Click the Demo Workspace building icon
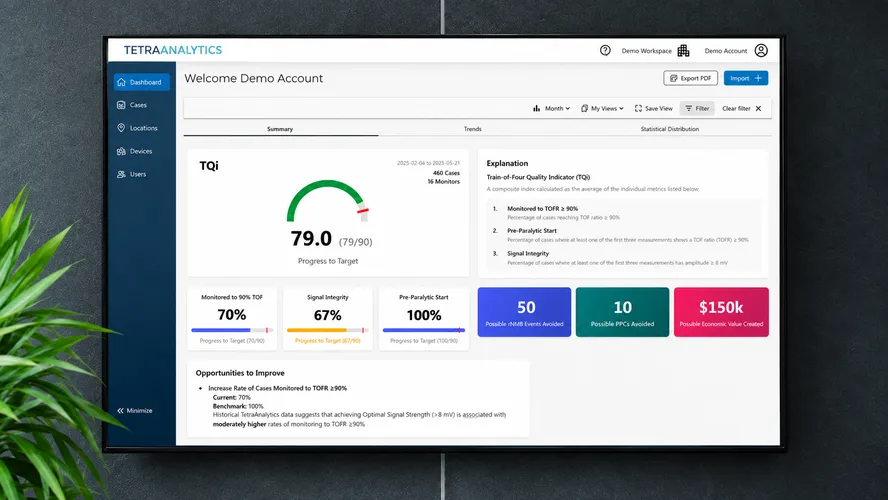Screen dimensions: 888x500 [684, 50]
